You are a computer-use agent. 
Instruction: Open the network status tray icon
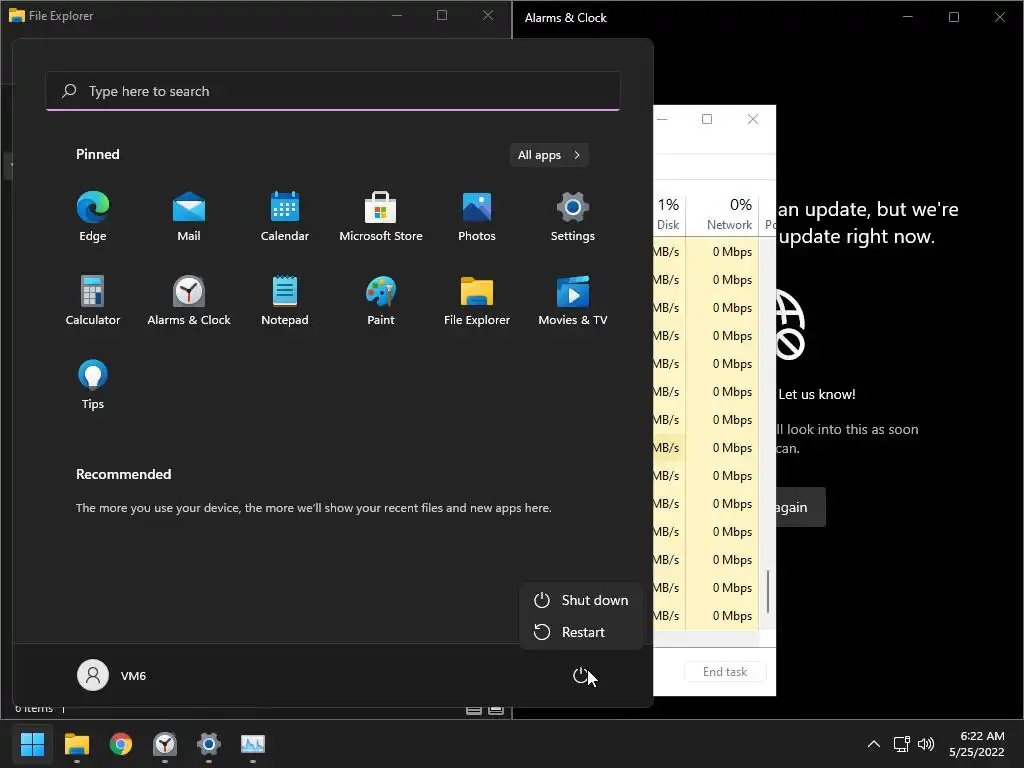[x=902, y=744]
